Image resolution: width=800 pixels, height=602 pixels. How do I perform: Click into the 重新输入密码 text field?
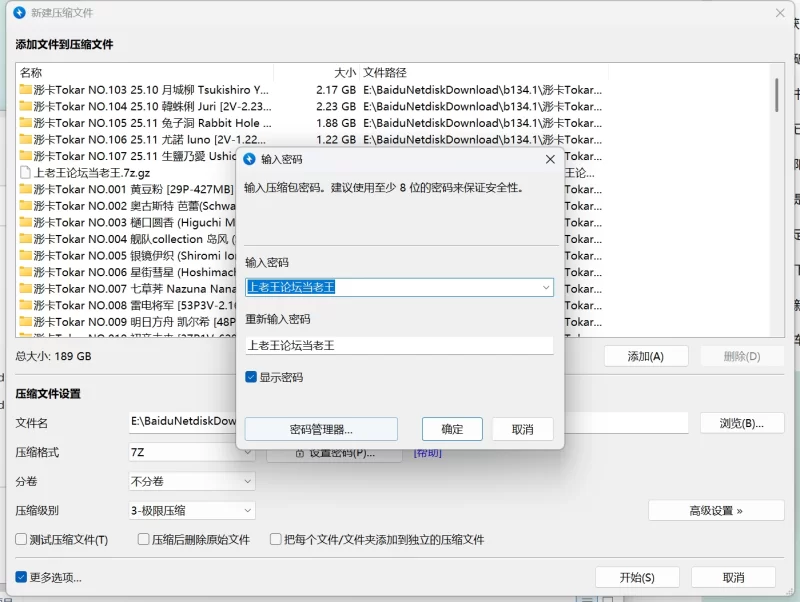click(x=399, y=345)
